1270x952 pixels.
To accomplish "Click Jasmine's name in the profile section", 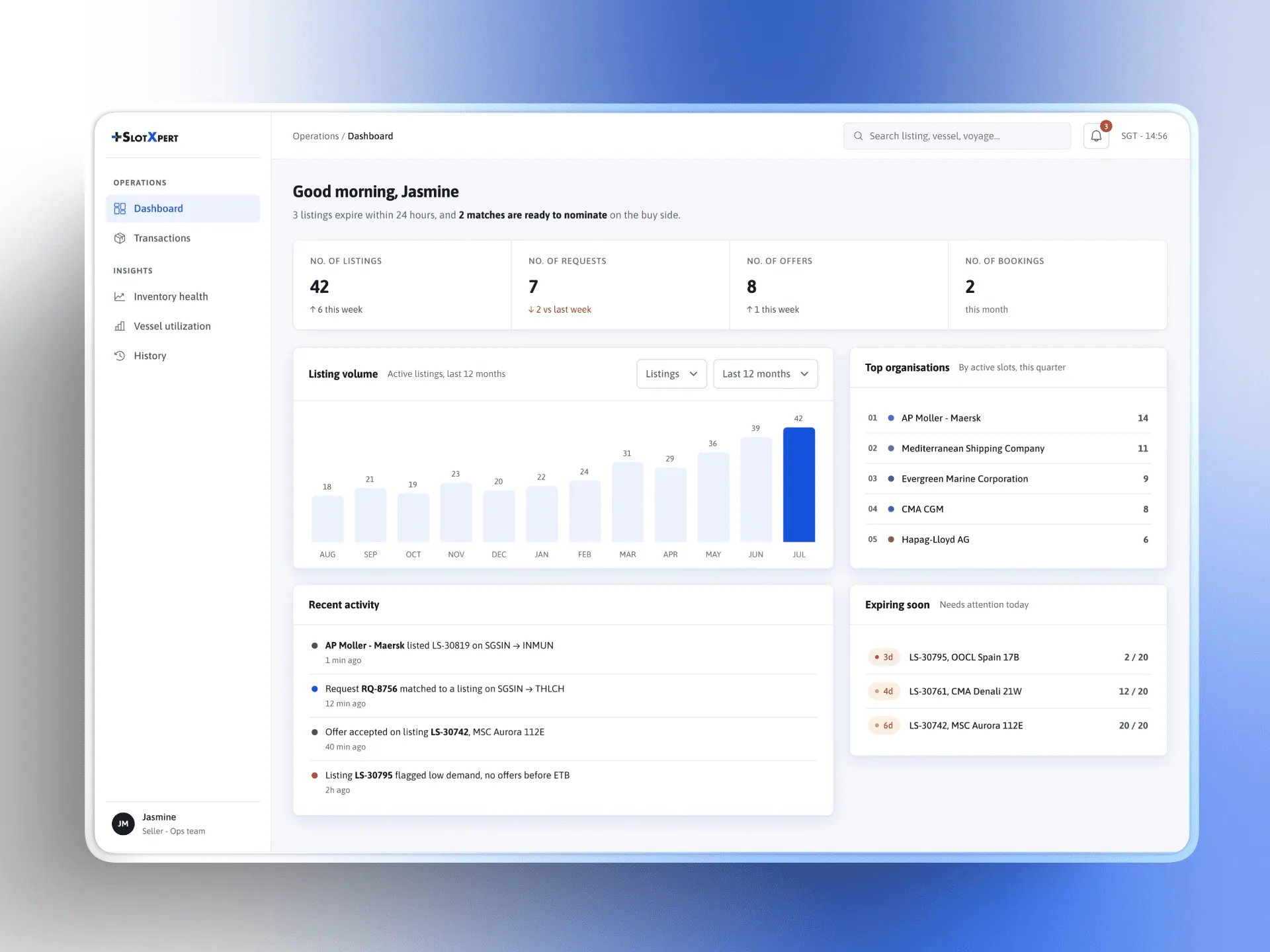I will (159, 817).
